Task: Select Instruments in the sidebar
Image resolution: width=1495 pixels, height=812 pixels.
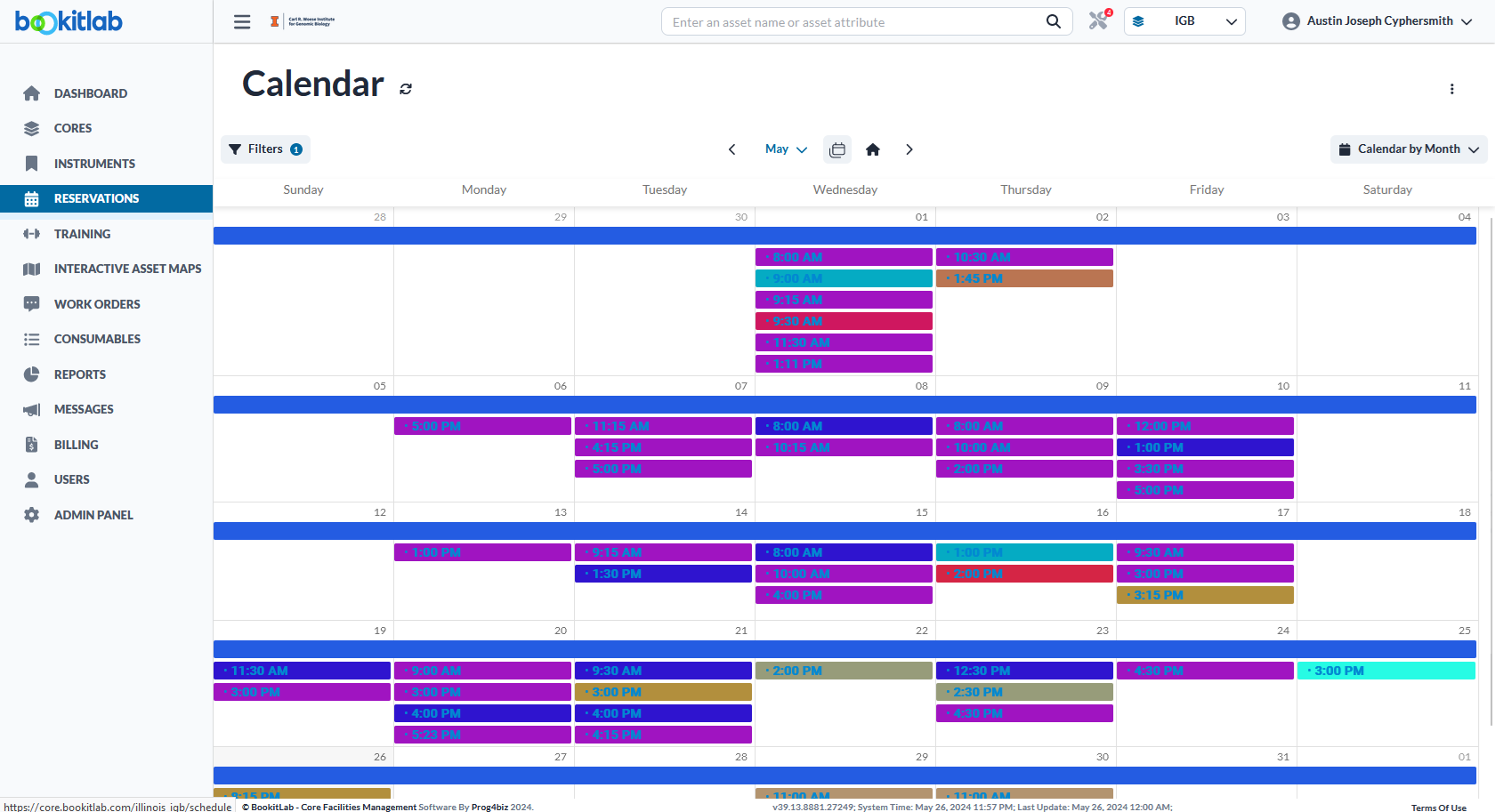Action: coord(94,164)
